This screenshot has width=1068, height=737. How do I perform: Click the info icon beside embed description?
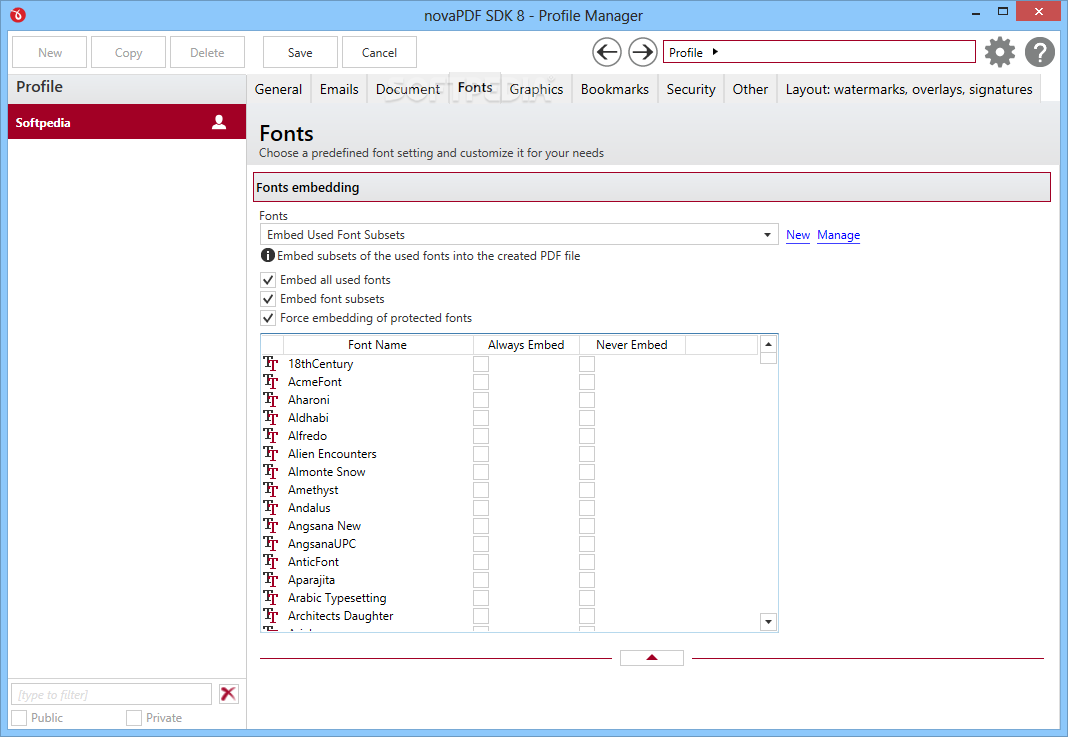pos(268,255)
